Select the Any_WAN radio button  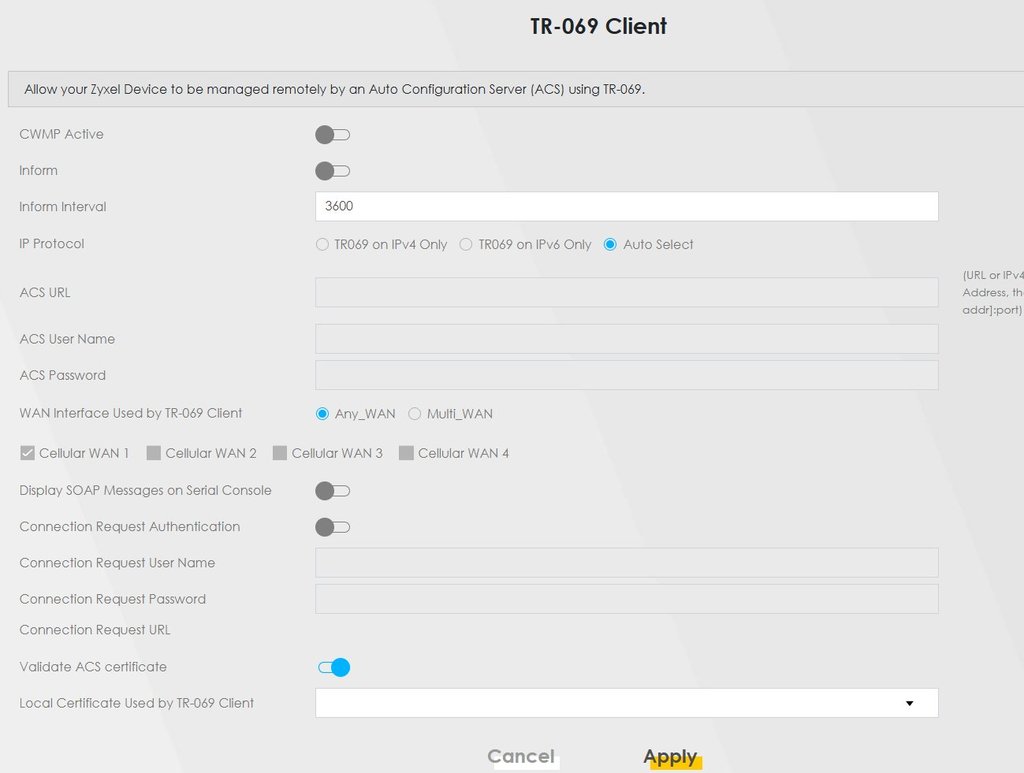(322, 414)
